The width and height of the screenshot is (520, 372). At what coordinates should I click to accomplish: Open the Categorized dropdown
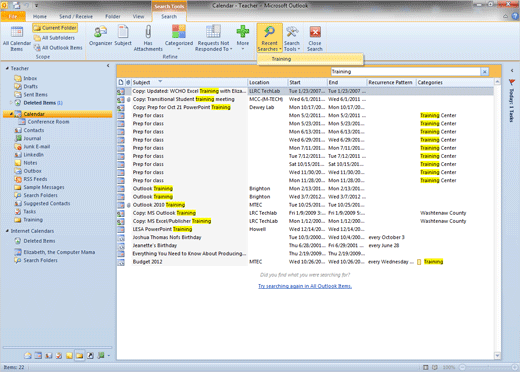(179, 38)
